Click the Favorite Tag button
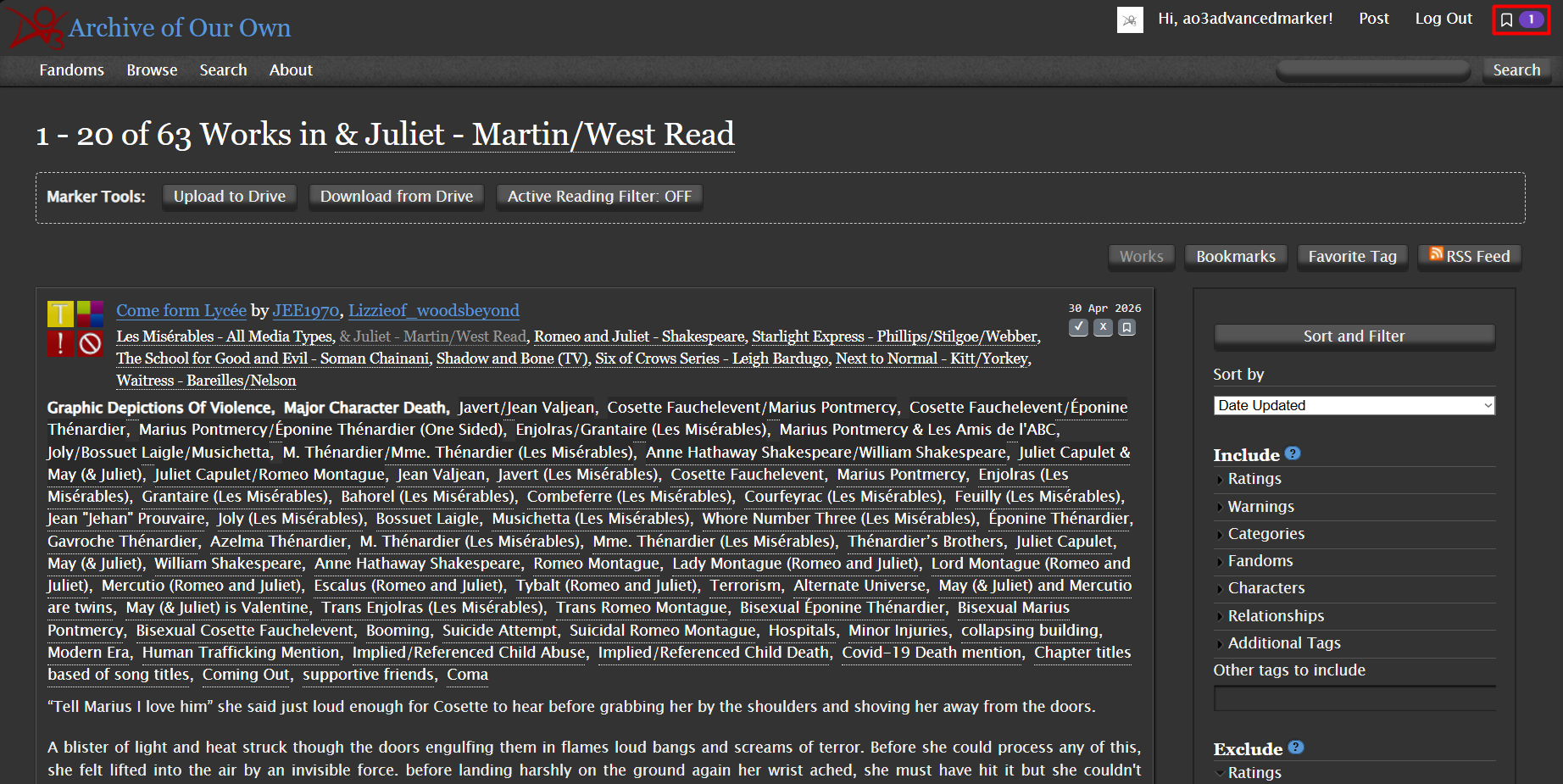The image size is (1563, 784). click(x=1353, y=256)
